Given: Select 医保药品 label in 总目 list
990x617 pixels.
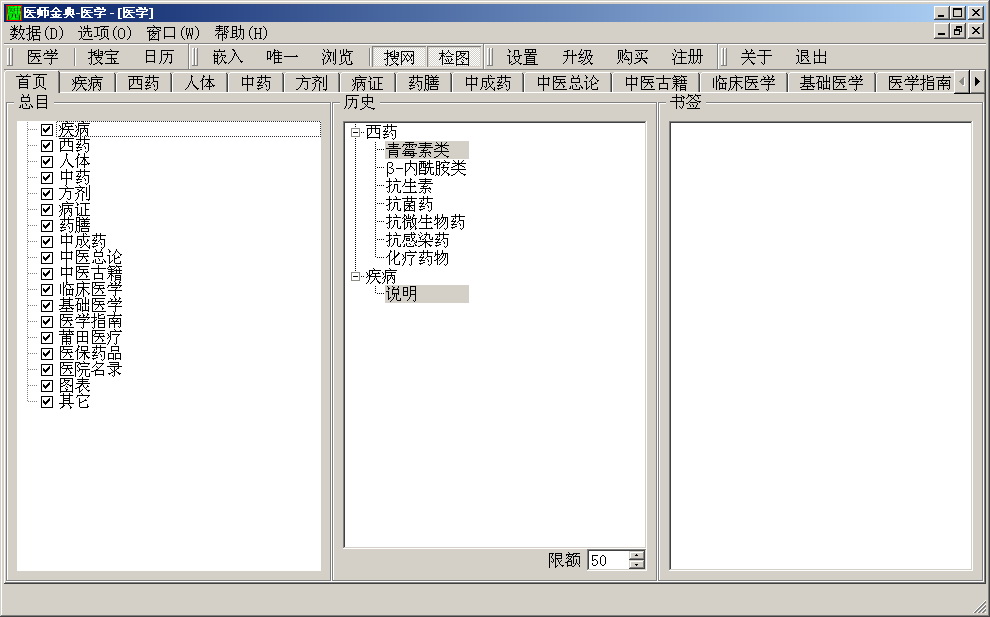Looking at the screenshot, I should click(90, 354).
